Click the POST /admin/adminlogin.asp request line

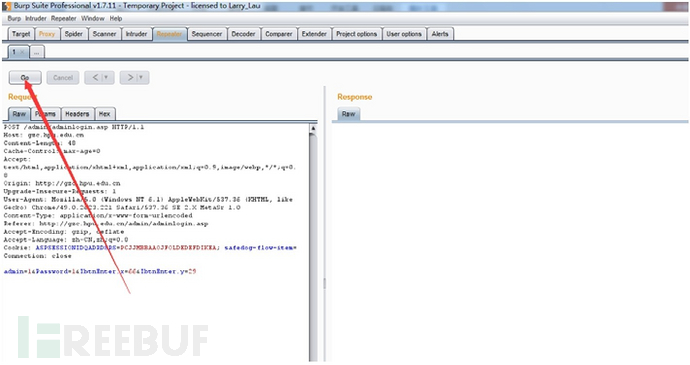click(74, 127)
